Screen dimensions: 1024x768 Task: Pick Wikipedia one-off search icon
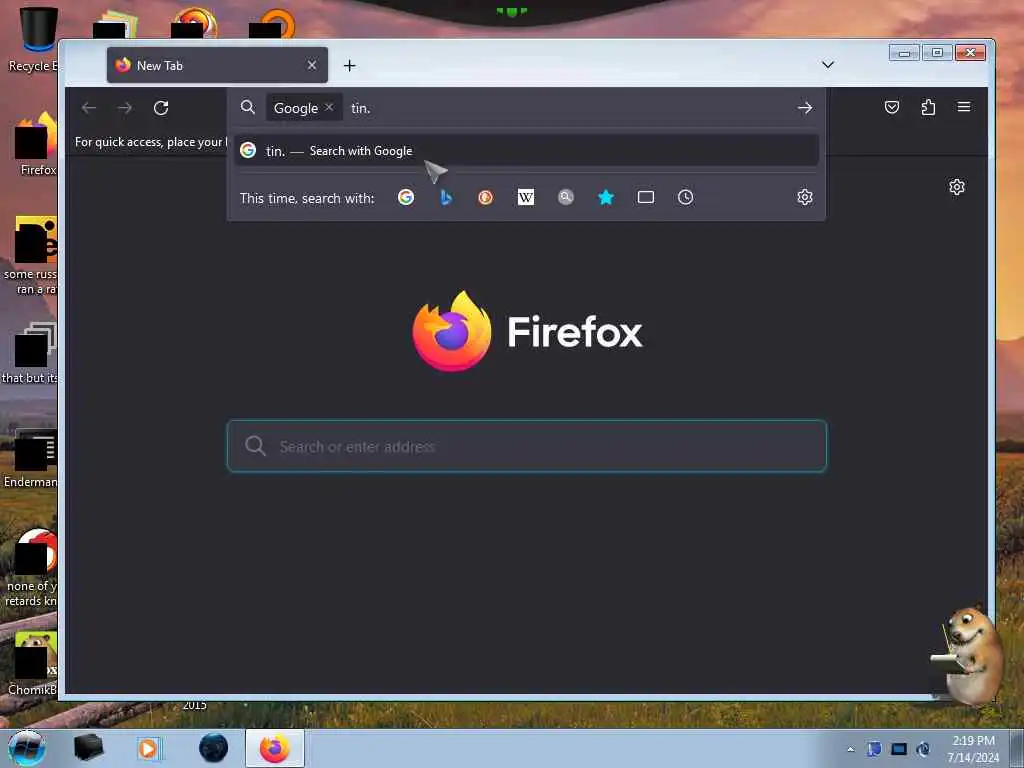point(526,197)
